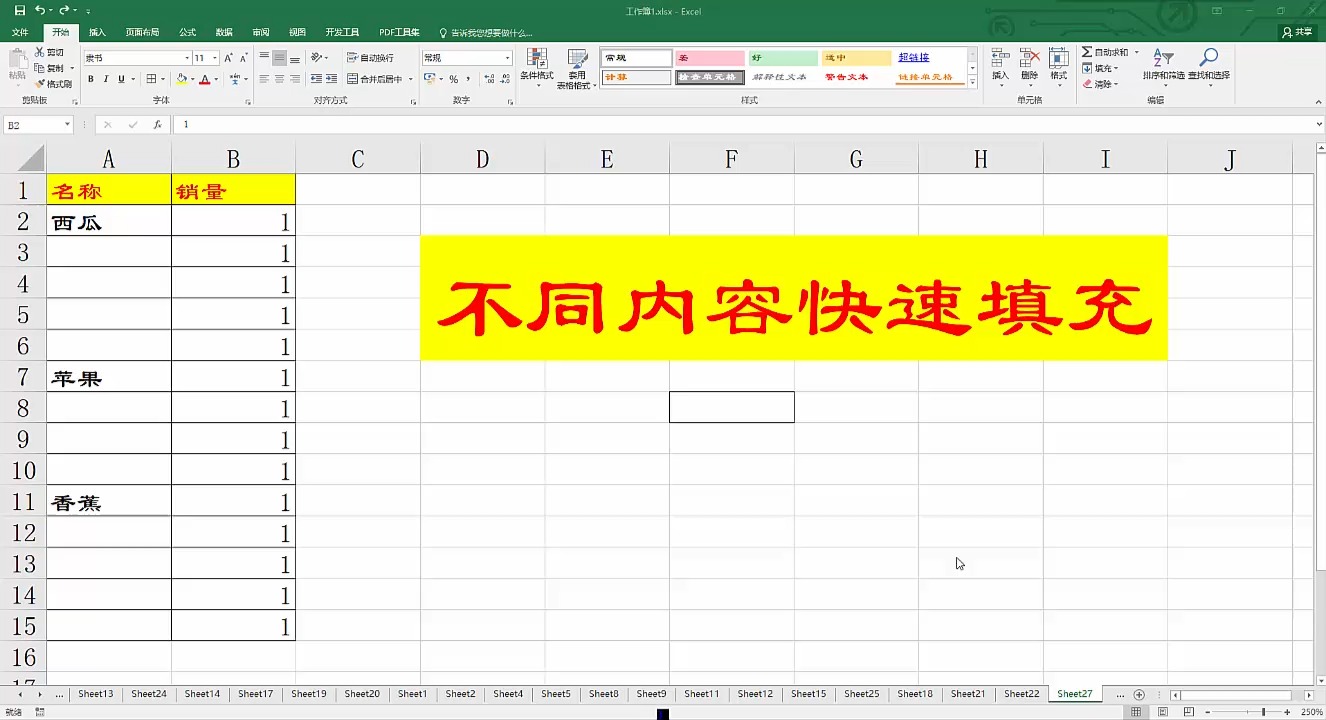Select cell containing 苹果

click(x=109, y=377)
